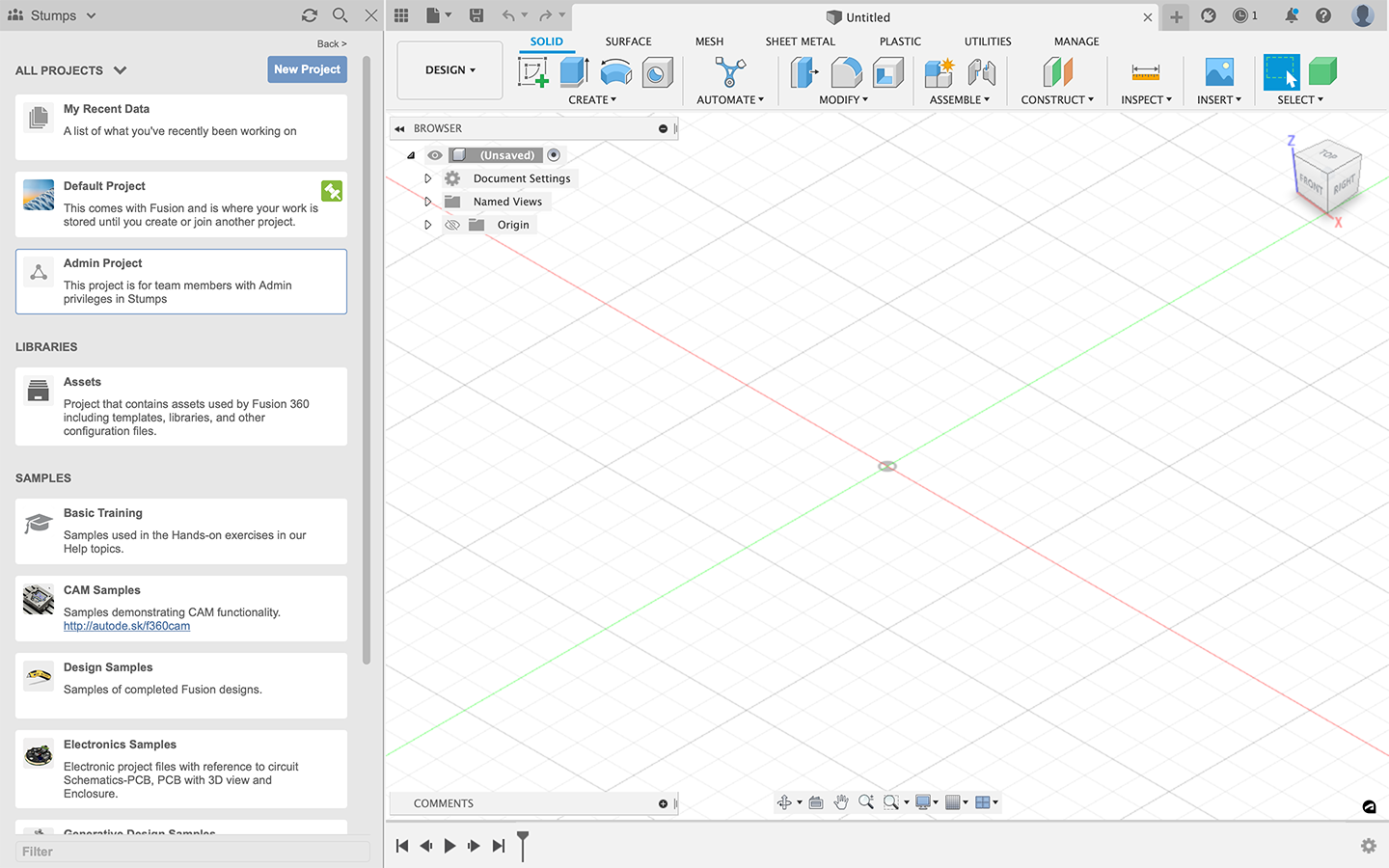Open the Admin Project card
This screenshot has height=868, width=1389.
coord(181,282)
